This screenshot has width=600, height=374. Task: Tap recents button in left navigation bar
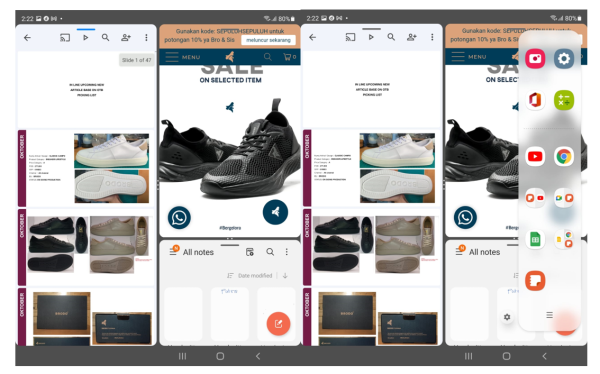point(183,356)
